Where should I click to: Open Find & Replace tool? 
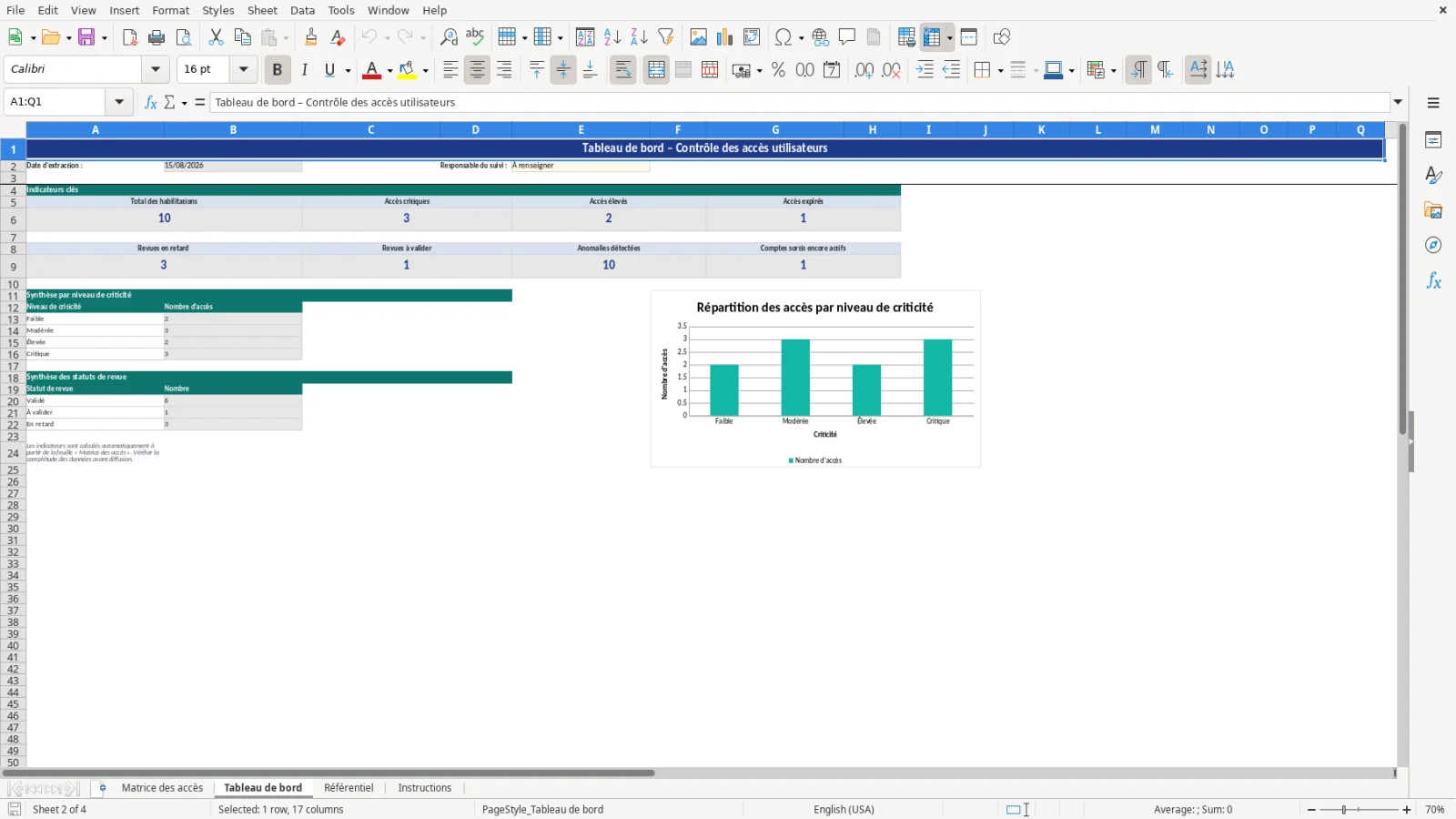click(x=449, y=37)
